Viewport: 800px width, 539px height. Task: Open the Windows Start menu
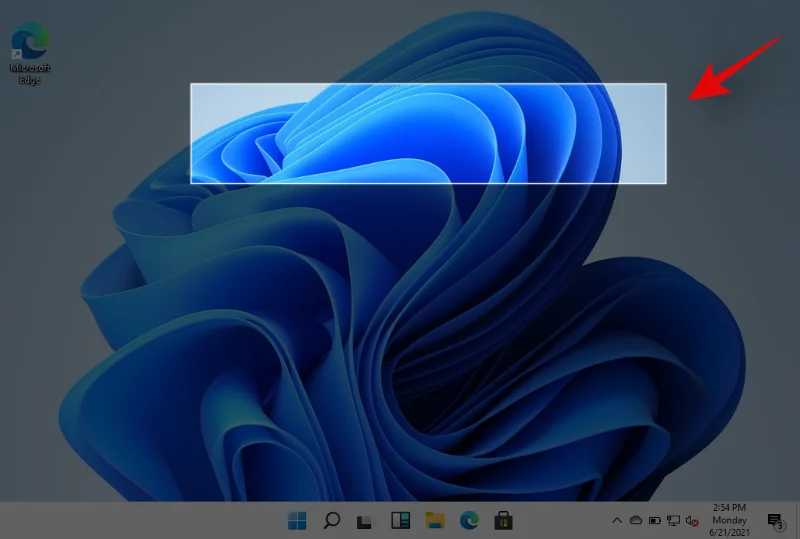(298, 520)
